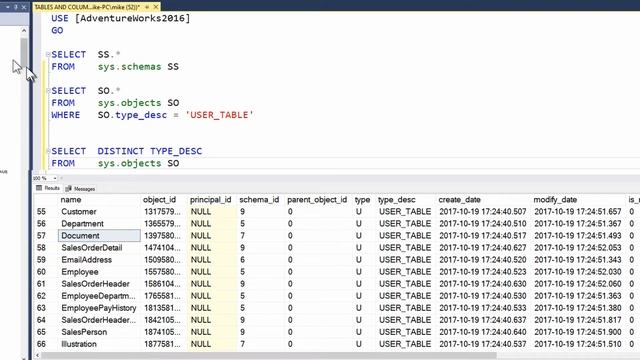The image size is (640, 360).
Task: Click the results grid horizontal scrollbar
Action: (269, 356)
